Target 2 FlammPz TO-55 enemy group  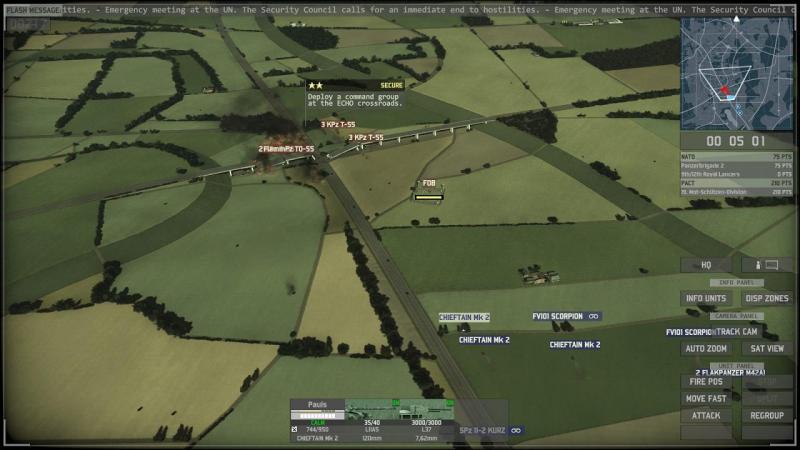[x=286, y=149]
